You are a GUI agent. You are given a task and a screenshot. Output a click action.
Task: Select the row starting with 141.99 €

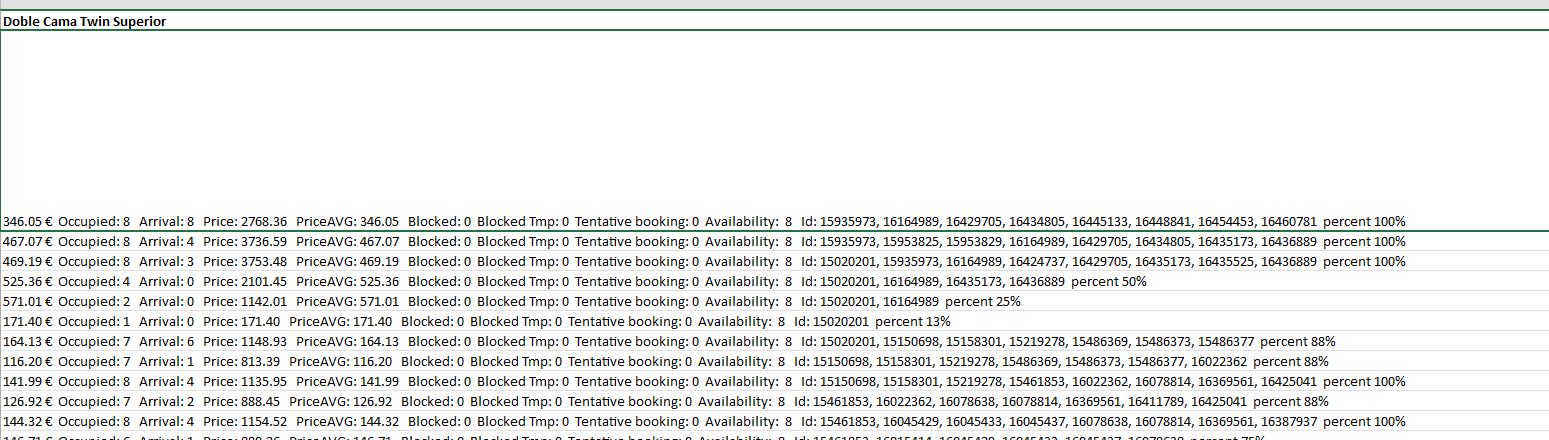click(774, 381)
